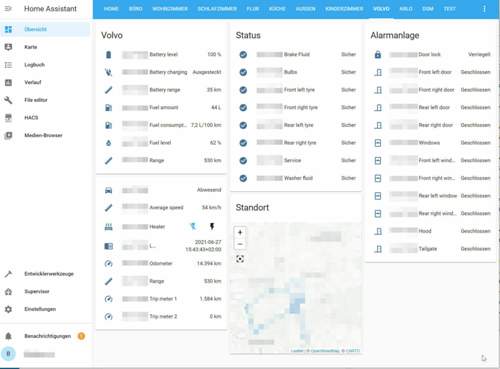Switch to the KINDERZIMMER tab
Screen dimensions: 500x369
pos(344,9)
